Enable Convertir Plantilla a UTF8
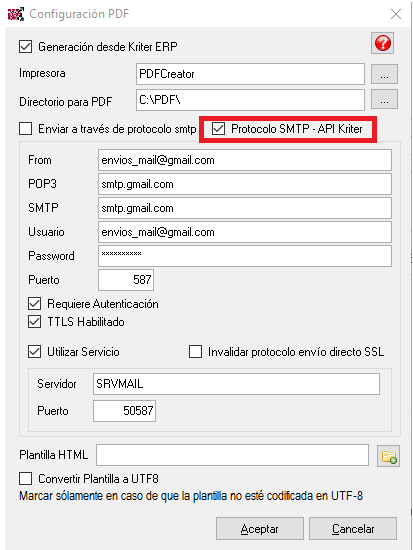The width and height of the screenshot is (413, 550). point(26,478)
